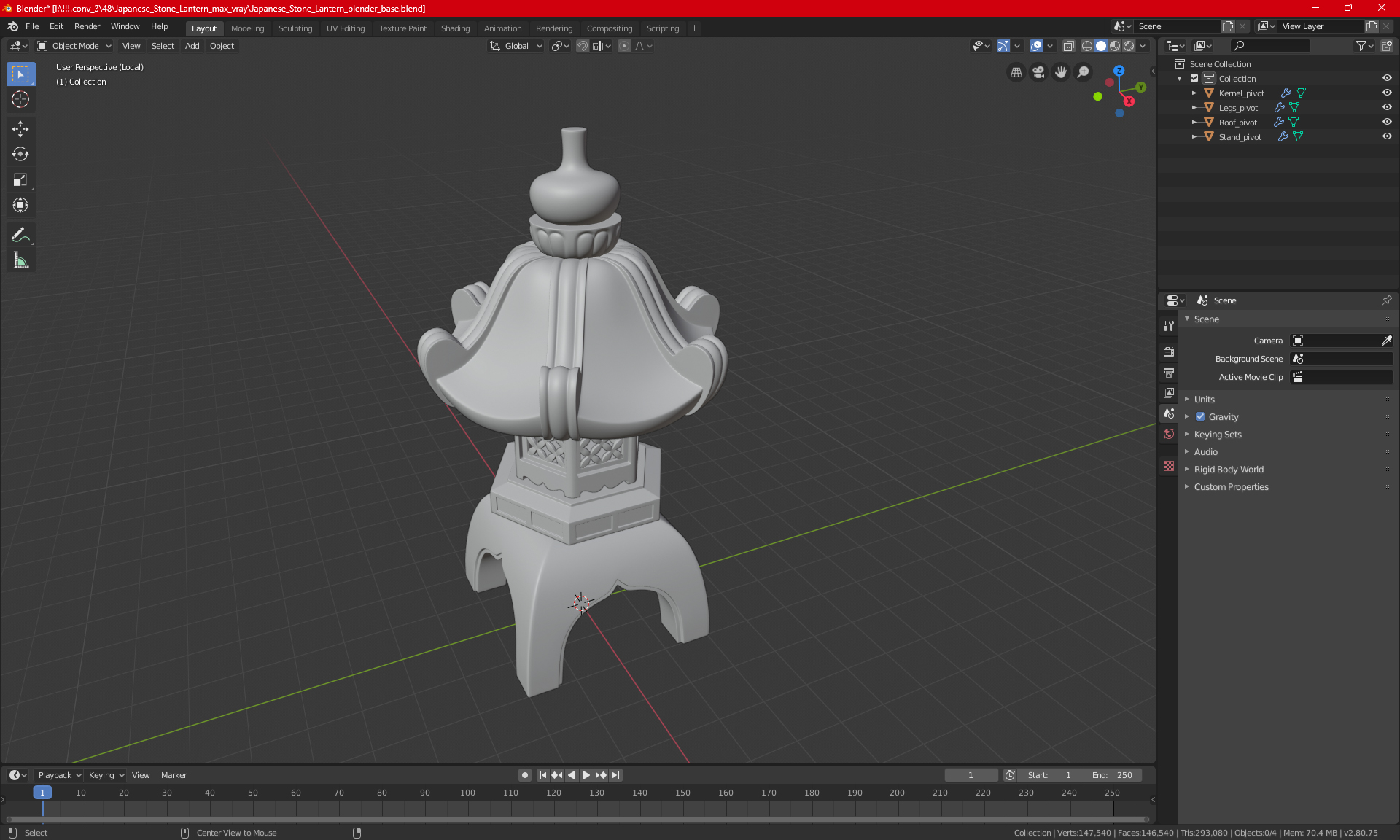Click the End frame field showing 250
This screenshot has width=1400, height=840.
[1112, 775]
